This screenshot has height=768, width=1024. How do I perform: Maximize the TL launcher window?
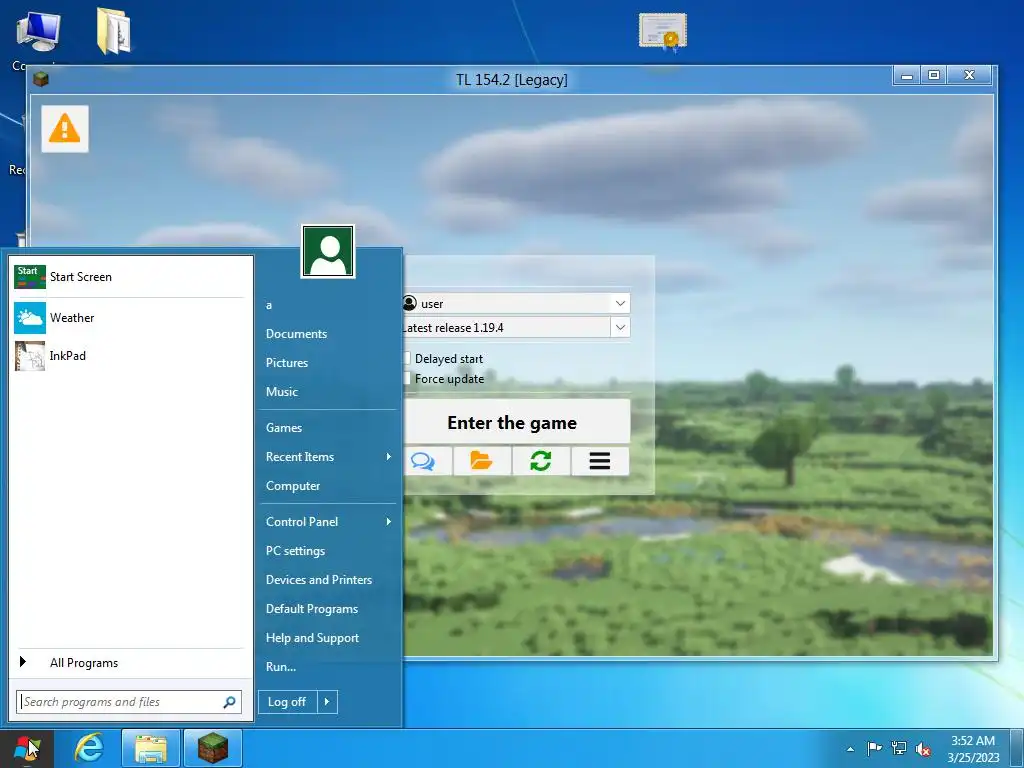point(933,76)
